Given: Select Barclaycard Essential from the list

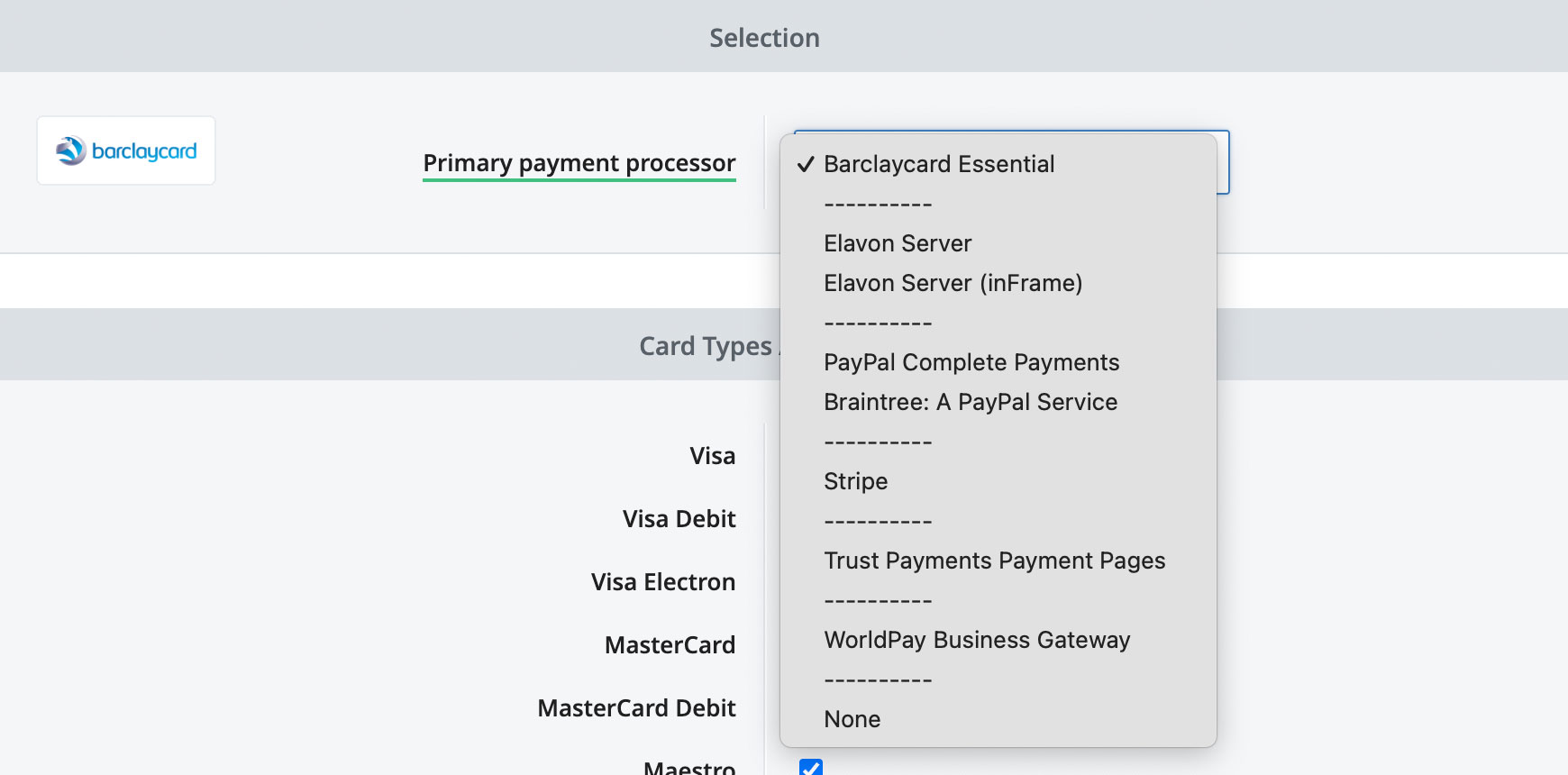Looking at the screenshot, I should 938,164.
